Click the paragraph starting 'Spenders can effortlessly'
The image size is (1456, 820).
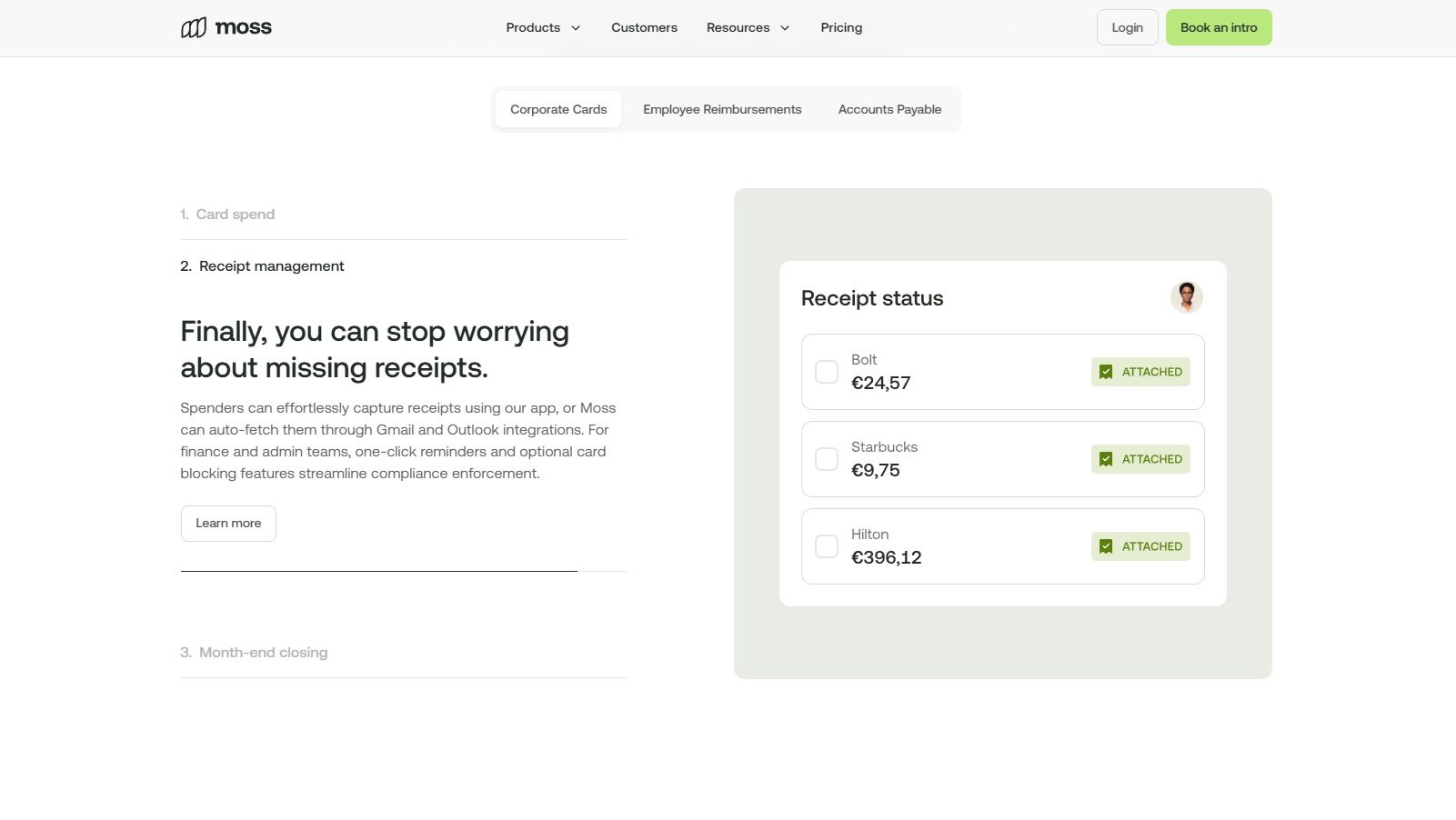(398, 441)
